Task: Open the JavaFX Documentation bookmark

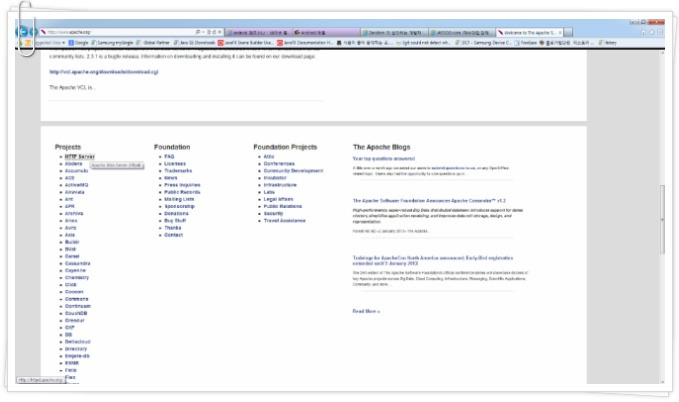Action: click(305, 43)
